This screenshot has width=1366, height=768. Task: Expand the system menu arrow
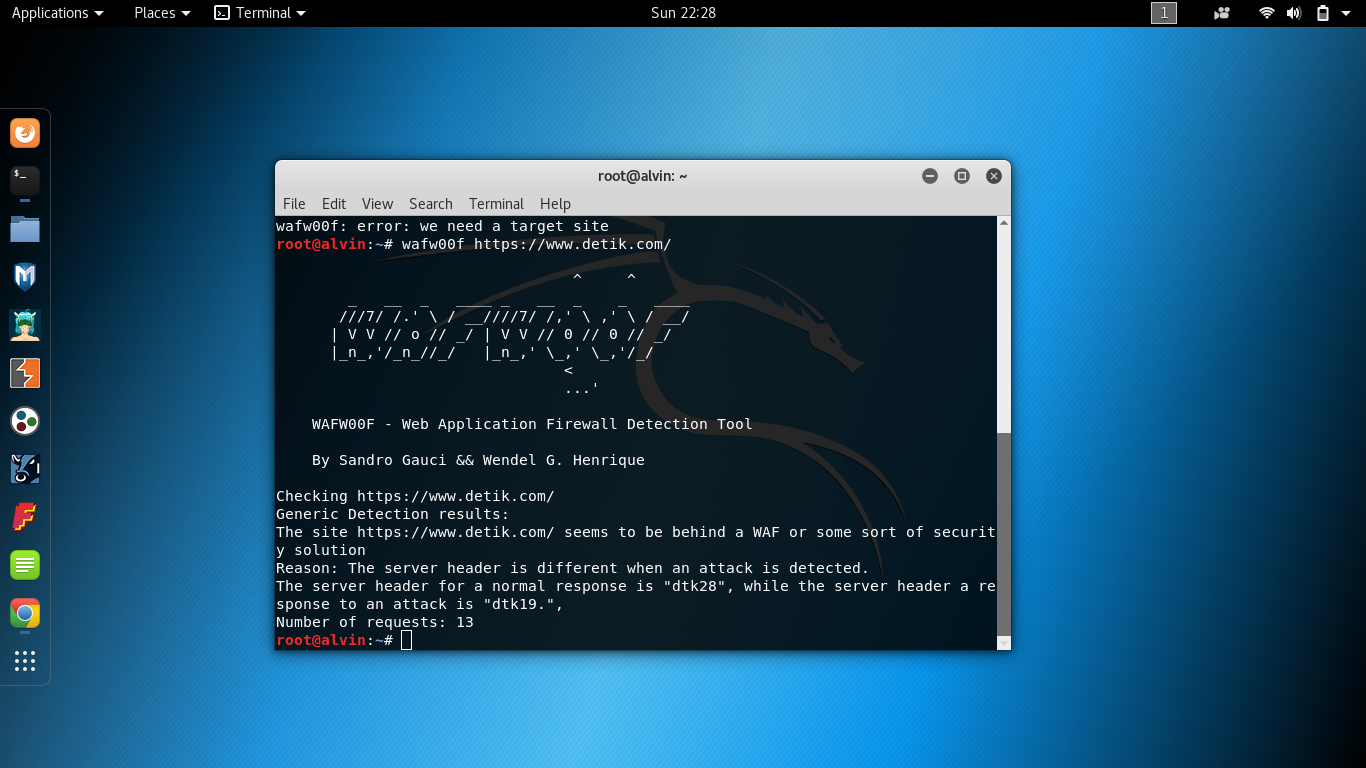pyautogui.click(x=1347, y=13)
